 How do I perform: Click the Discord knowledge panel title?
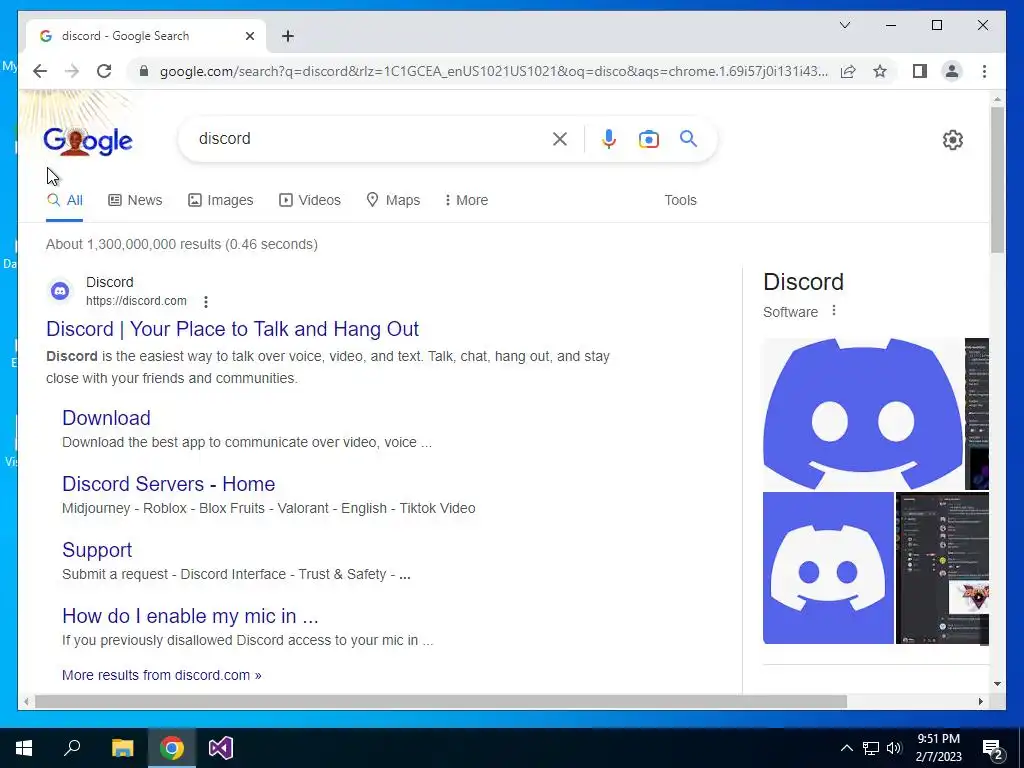click(803, 282)
